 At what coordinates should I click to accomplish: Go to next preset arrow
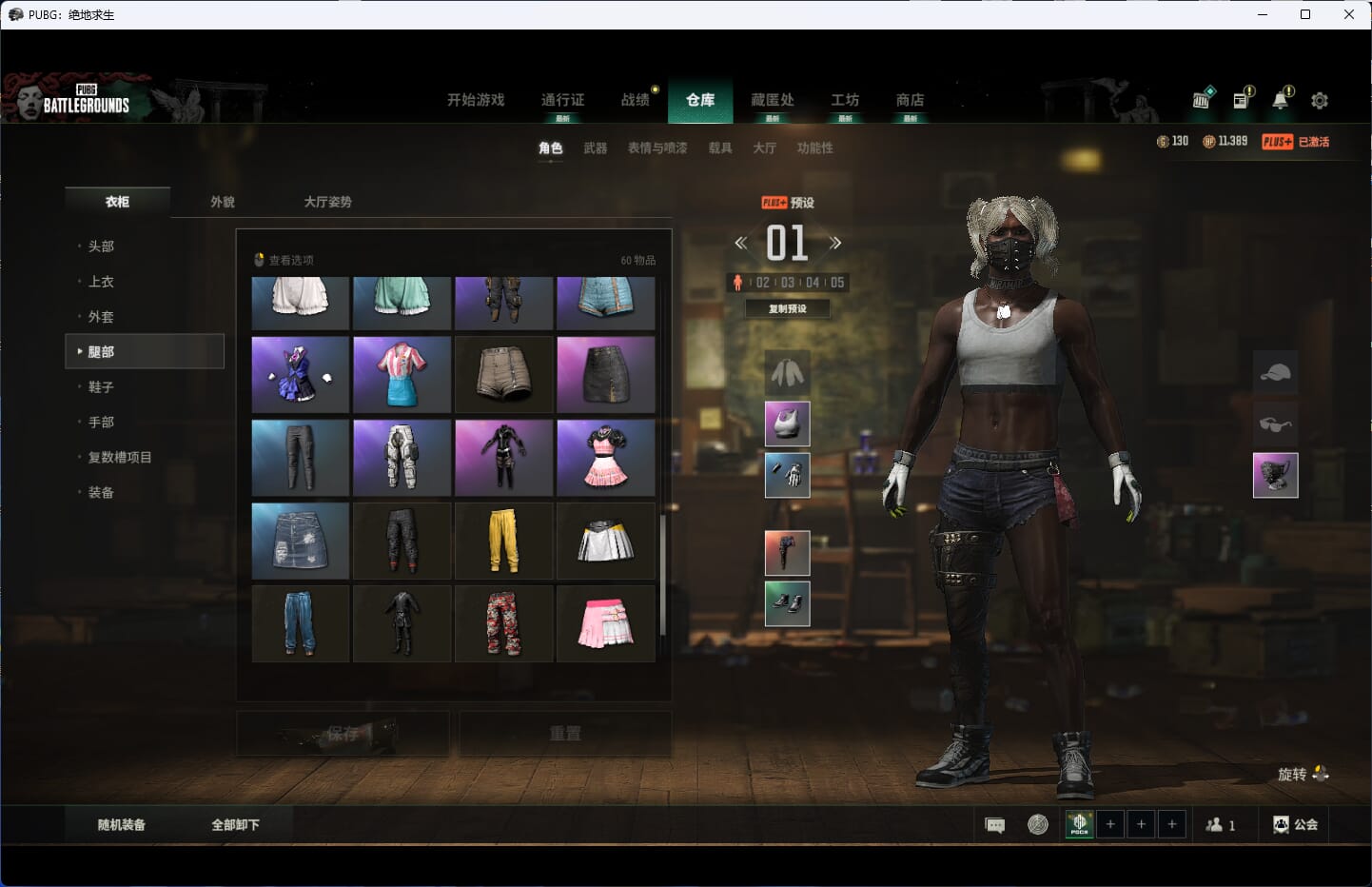(834, 243)
